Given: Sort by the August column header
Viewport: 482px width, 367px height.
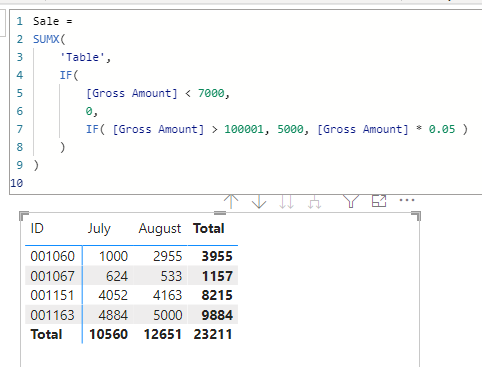Looking at the screenshot, I should pyautogui.click(x=160, y=229).
